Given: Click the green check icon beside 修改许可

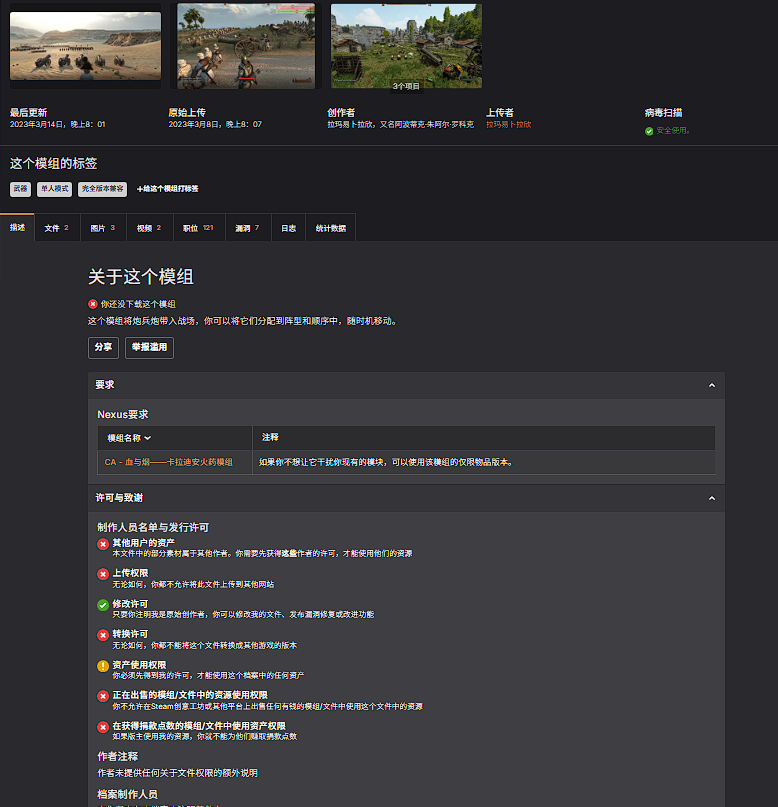Looking at the screenshot, I should click(103, 605).
